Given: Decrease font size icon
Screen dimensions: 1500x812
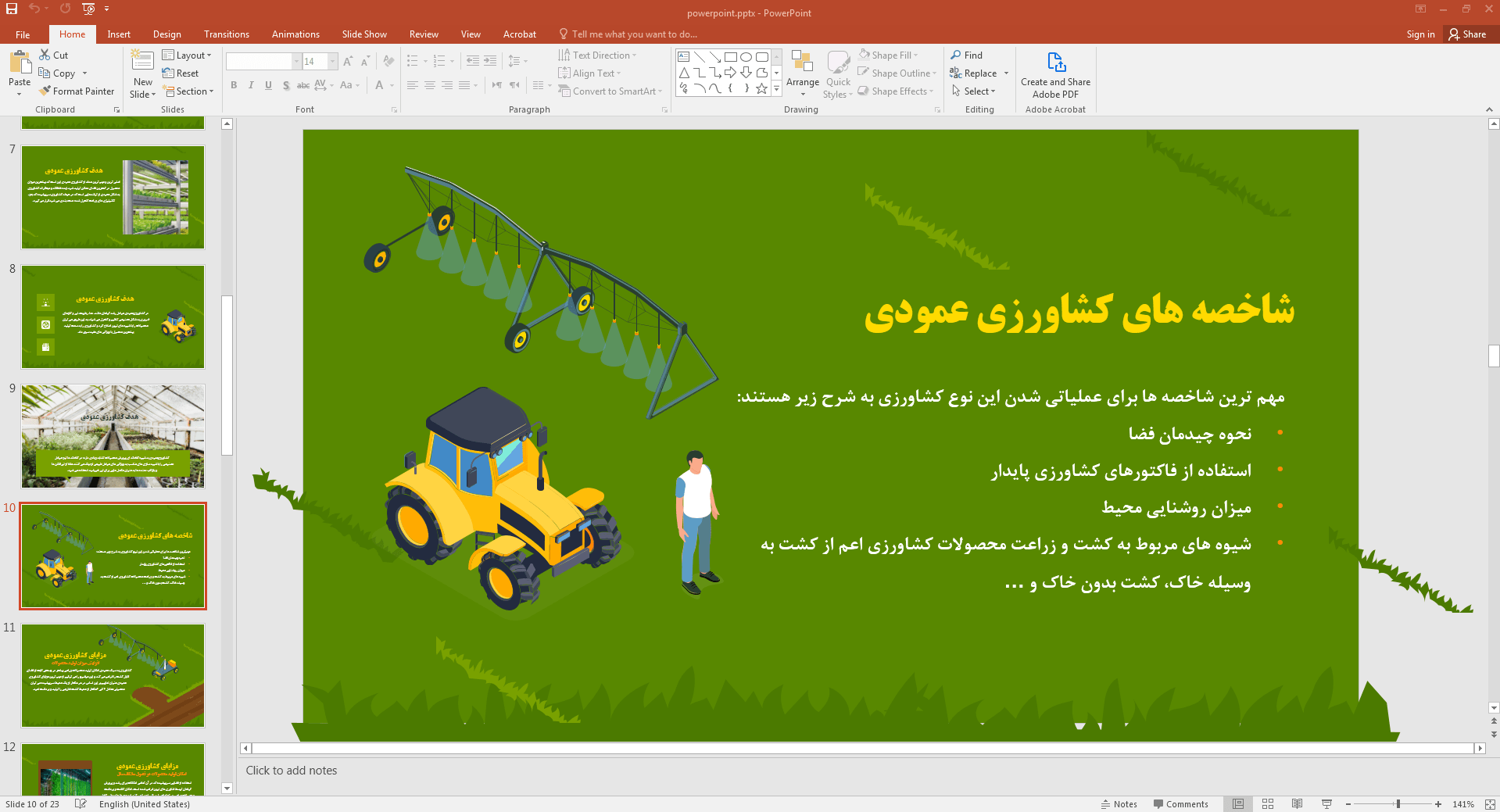Looking at the screenshot, I should (365, 61).
